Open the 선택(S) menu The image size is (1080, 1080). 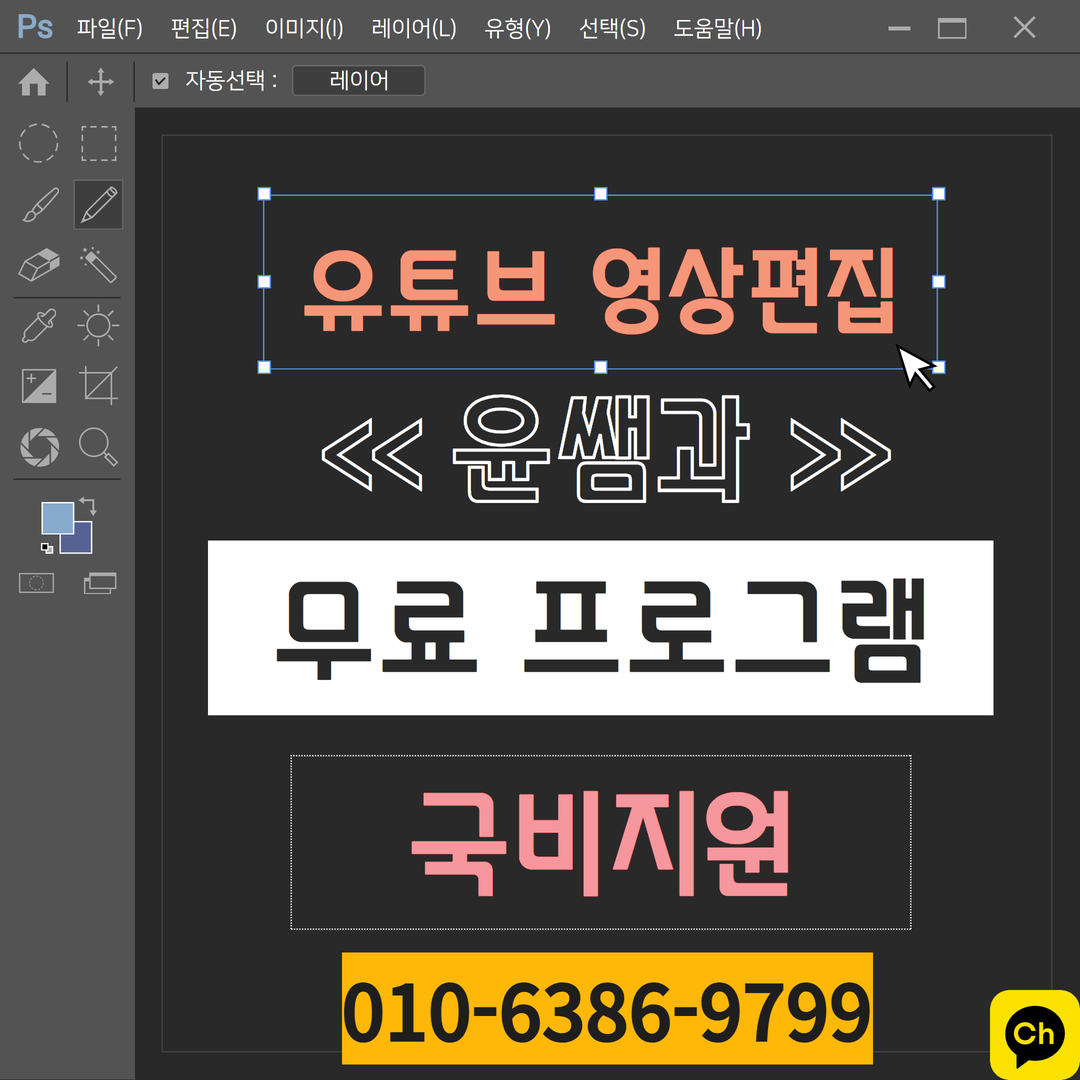coord(612,28)
